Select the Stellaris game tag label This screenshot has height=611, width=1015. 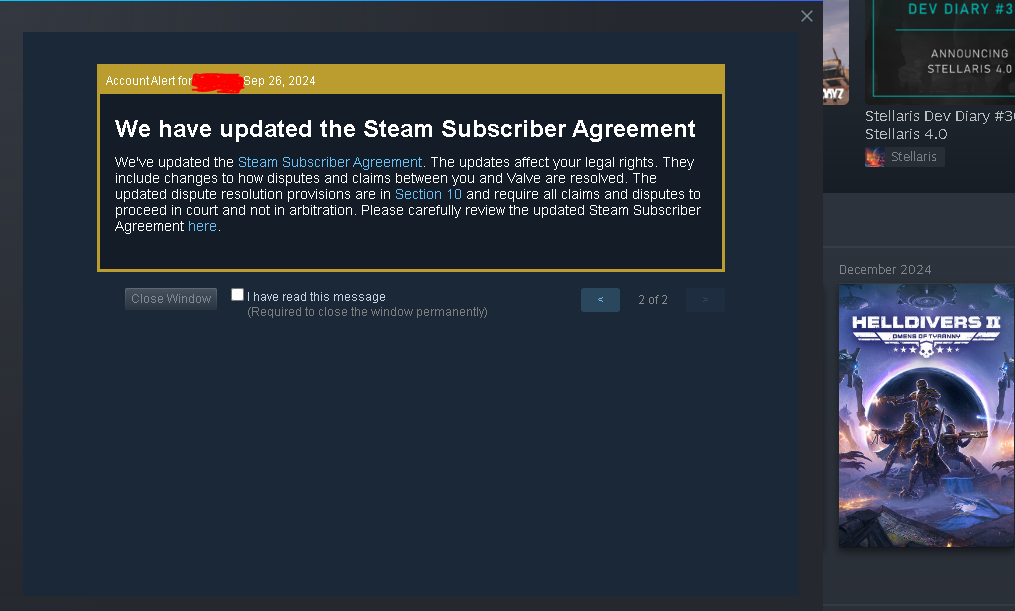point(913,157)
